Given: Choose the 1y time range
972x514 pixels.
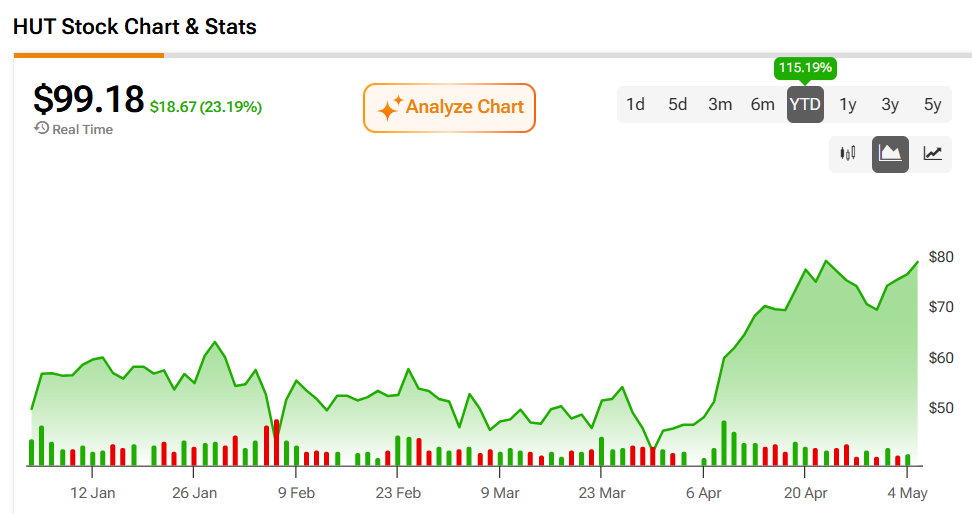Looking at the screenshot, I should tap(847, 104).
